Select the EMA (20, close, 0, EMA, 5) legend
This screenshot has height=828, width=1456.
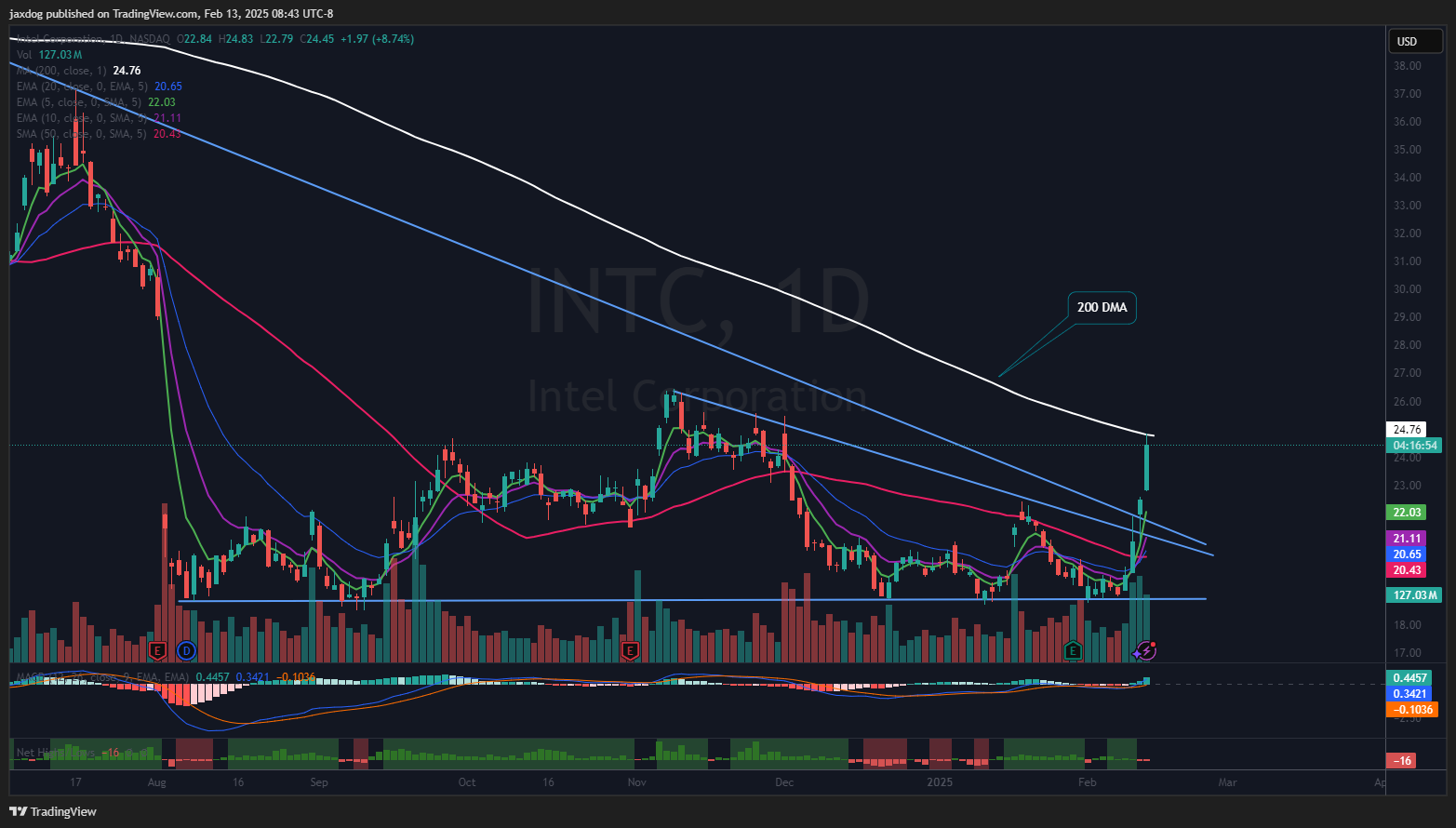pyautogui.click(x=99, y=87)
